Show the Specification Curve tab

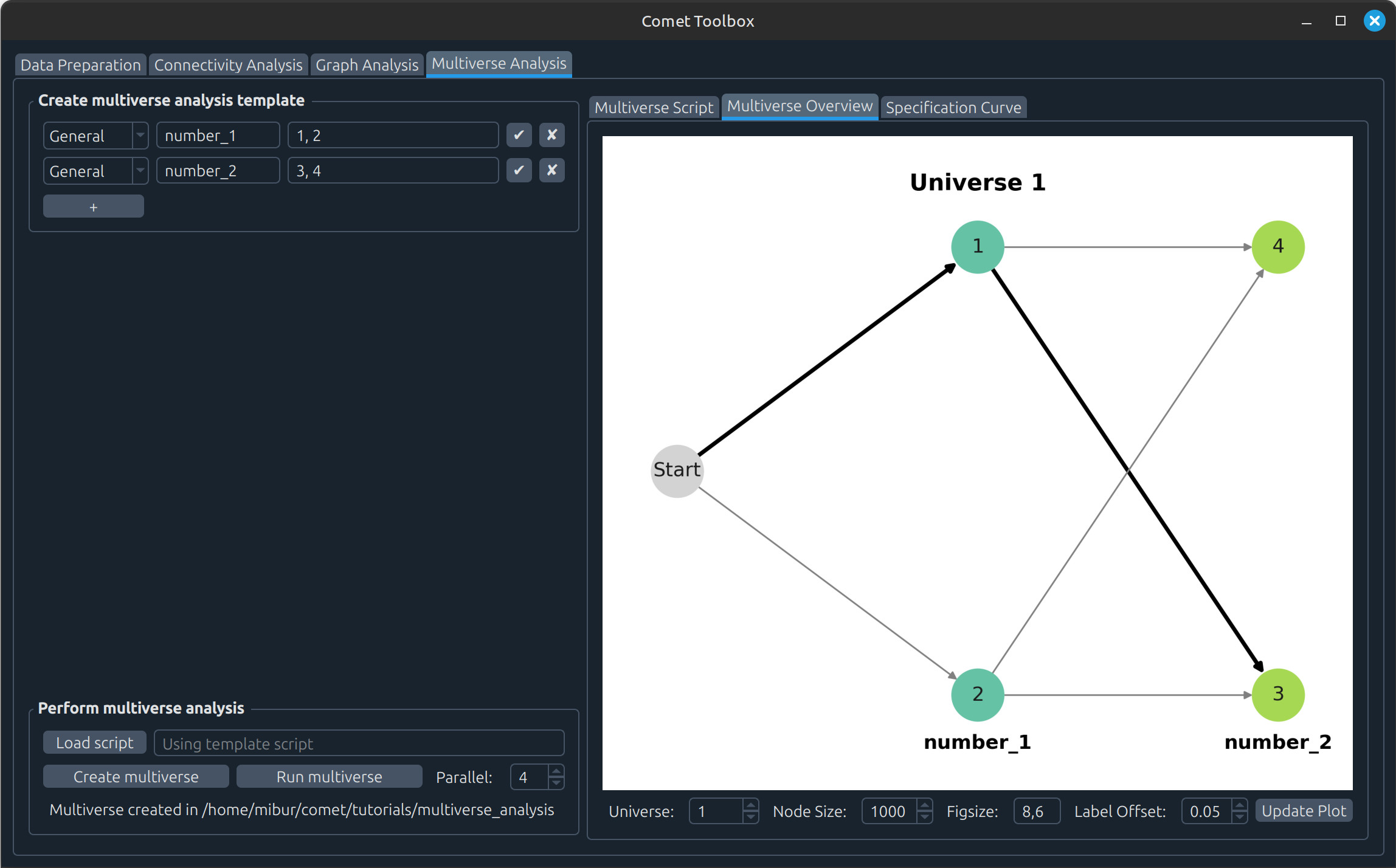[953, 108]
